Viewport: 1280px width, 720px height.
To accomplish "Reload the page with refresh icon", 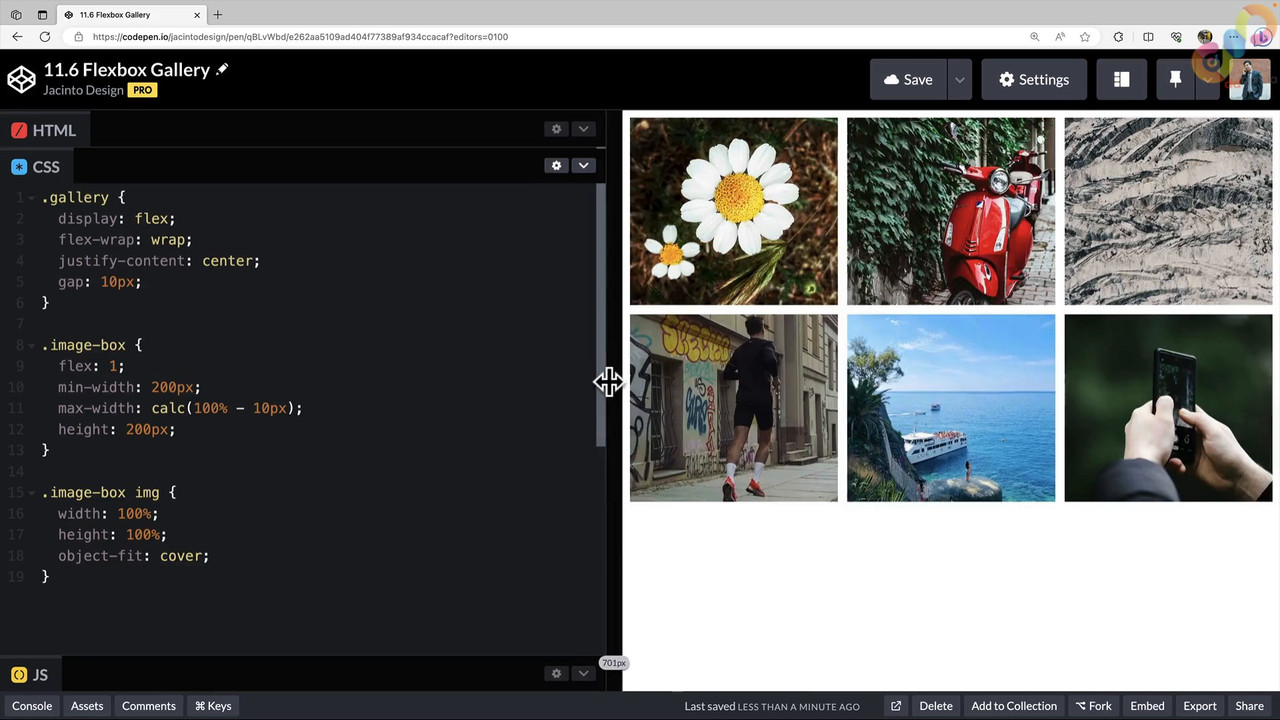I will point(45,37).
